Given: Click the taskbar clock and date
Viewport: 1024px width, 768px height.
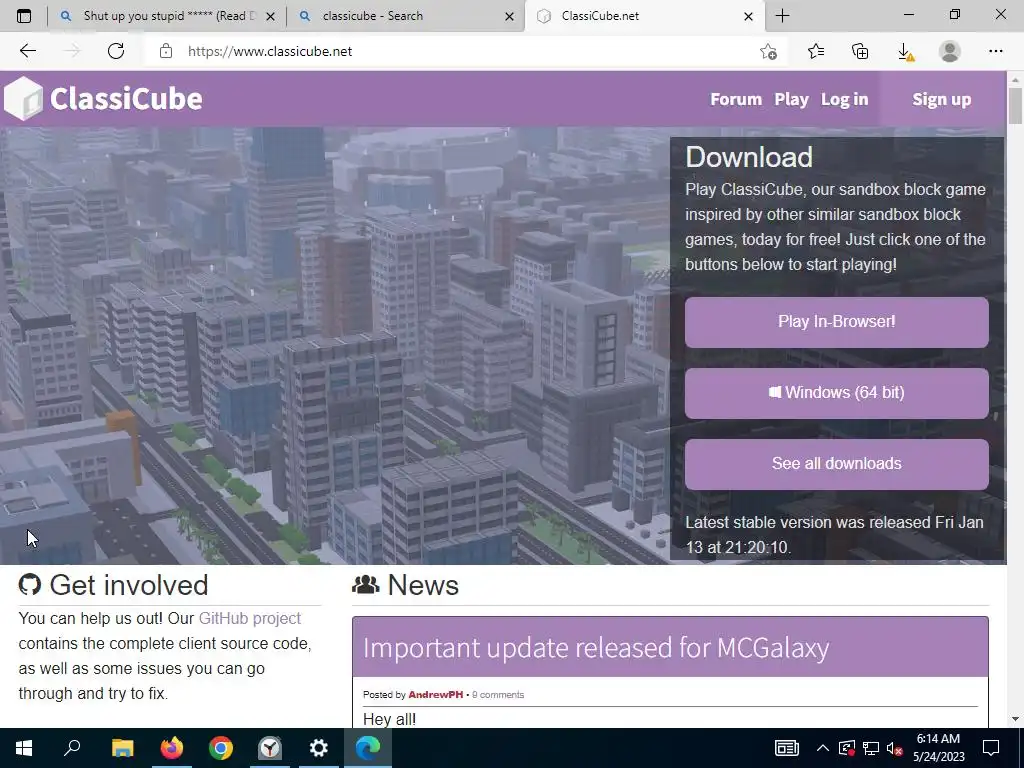Looking at the screenshot, I should click(x=938, y=748).
